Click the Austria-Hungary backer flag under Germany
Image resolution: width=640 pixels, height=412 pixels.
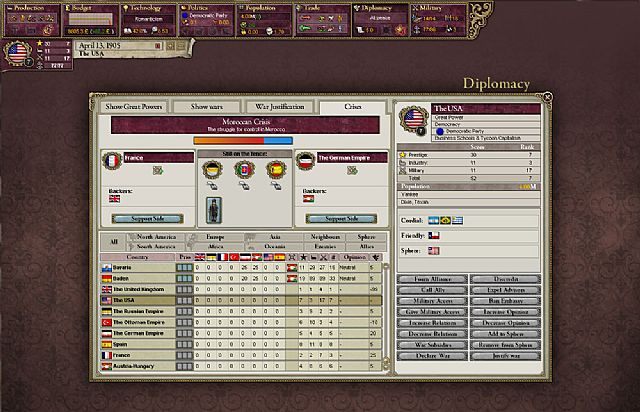(308, 199)
